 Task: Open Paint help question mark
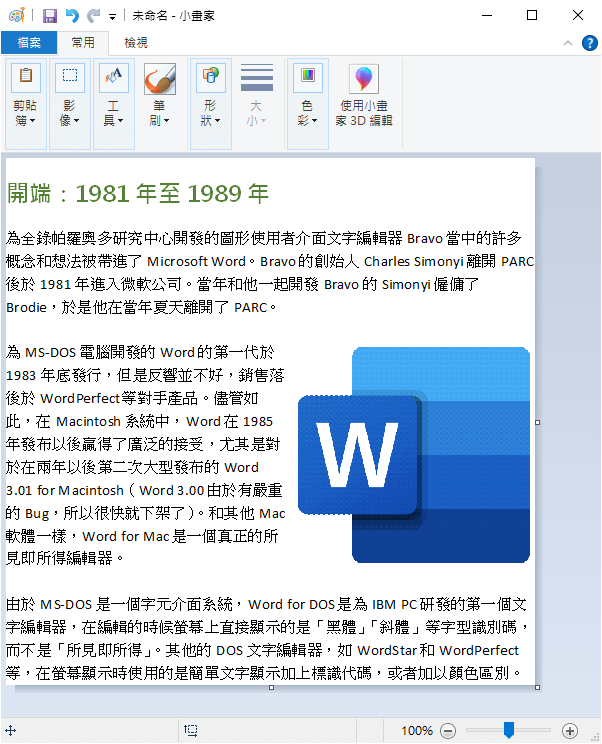point(590,43)
